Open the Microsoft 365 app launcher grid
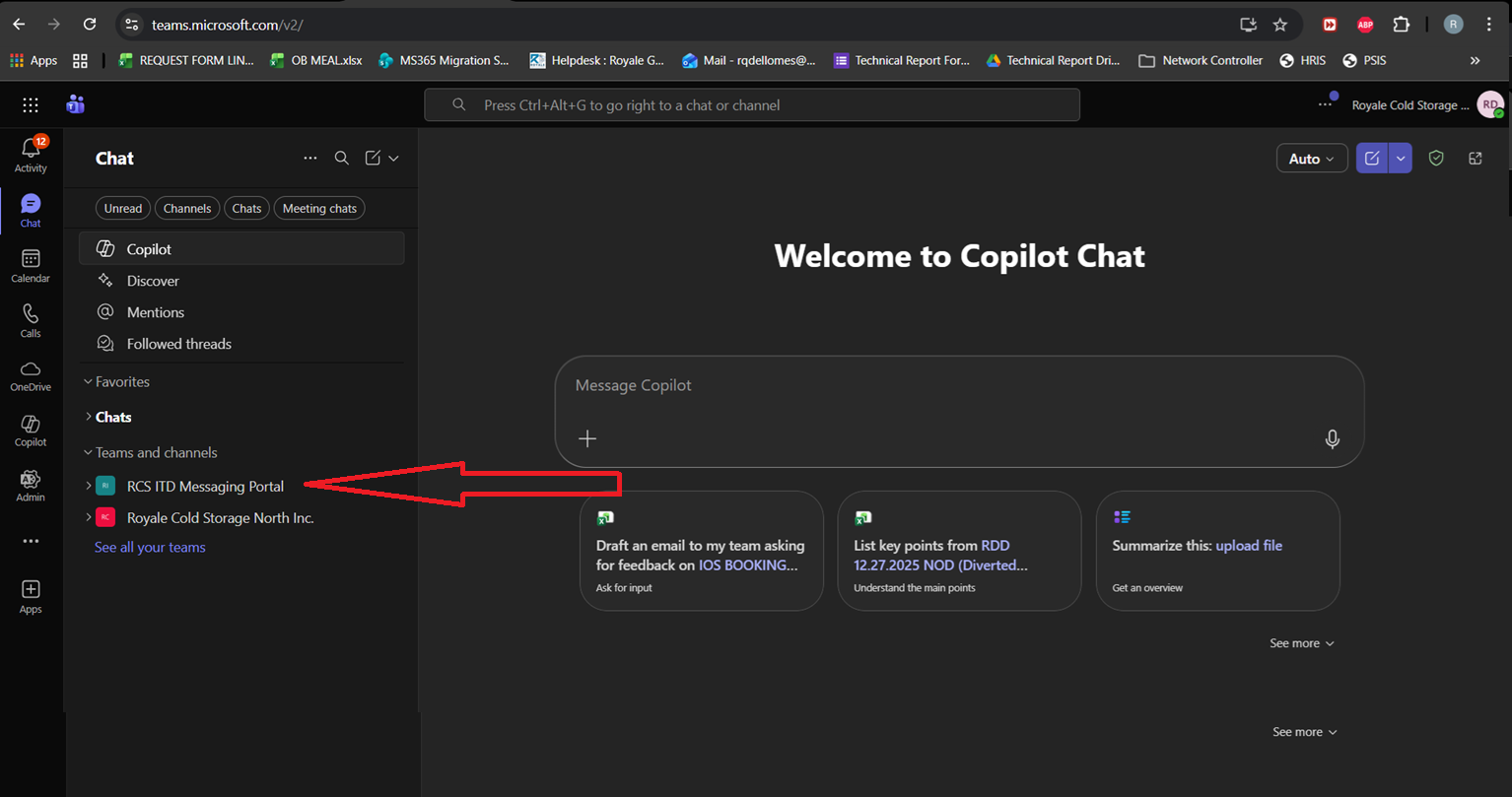This screenshot has height=797, width=1512. point(31,104)
